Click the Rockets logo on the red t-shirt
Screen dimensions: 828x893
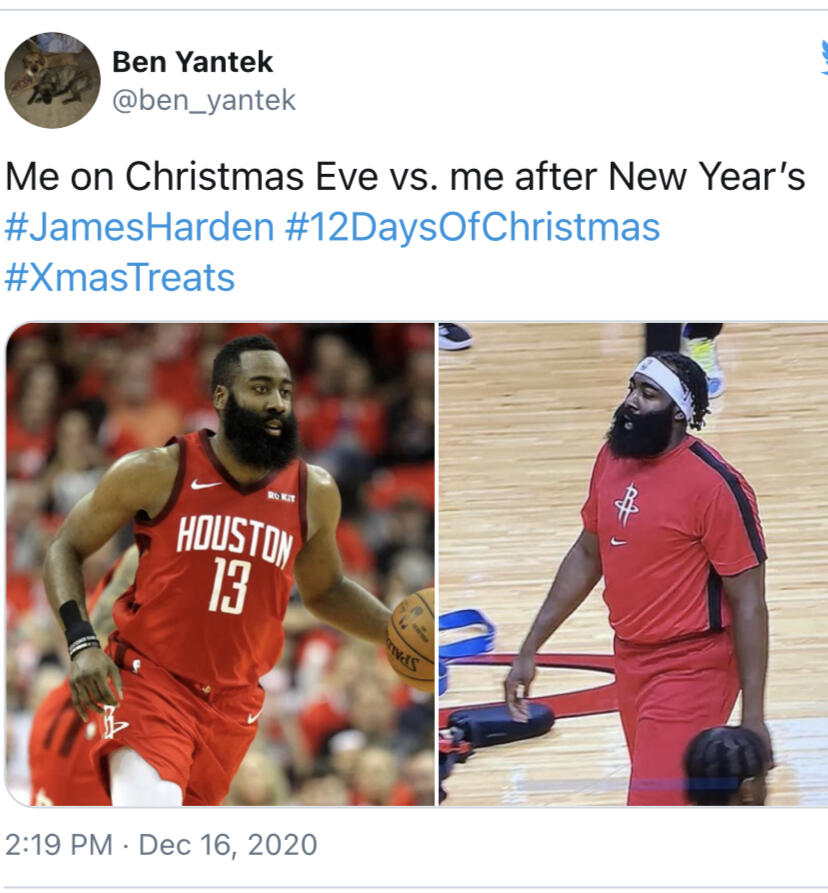point(627,505)
